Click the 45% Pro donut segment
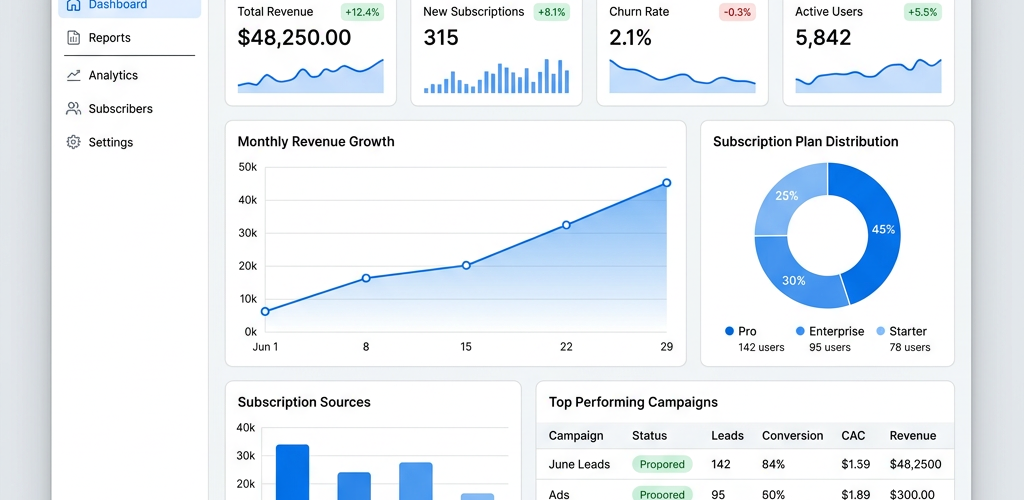1024x500 pixels. [883, 230]
